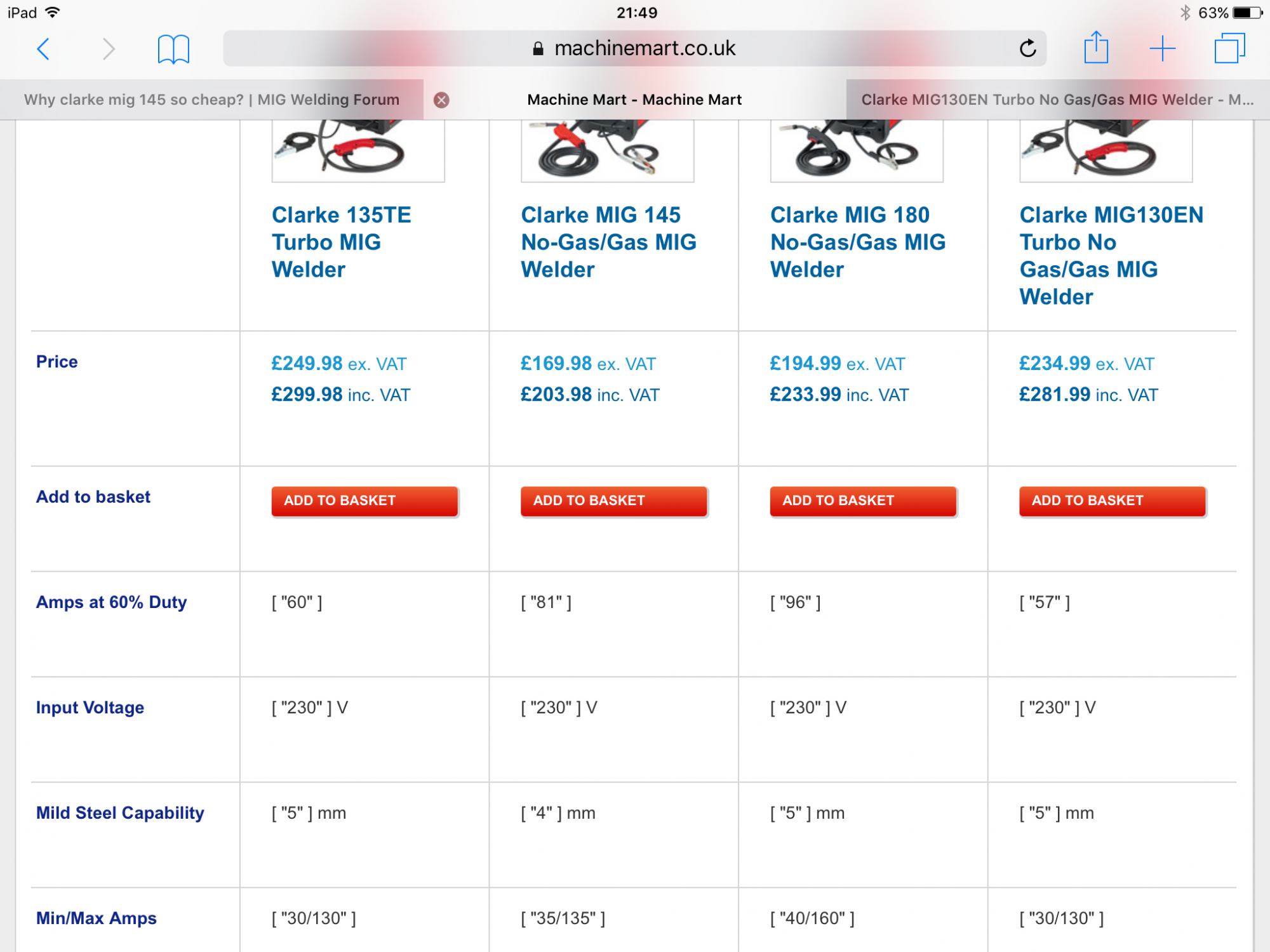Viewport: 1270px width, 952px height.
Task: Add Clarke 135TE Turbo to basket
Action: click(364, 501)
